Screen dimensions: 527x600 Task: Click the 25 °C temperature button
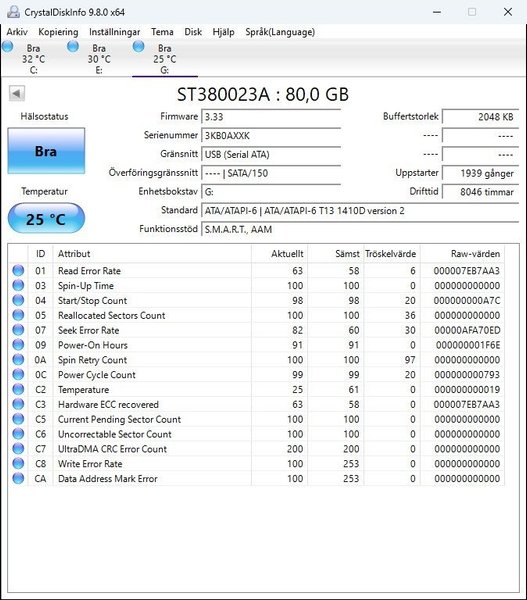tap(46, 219)
